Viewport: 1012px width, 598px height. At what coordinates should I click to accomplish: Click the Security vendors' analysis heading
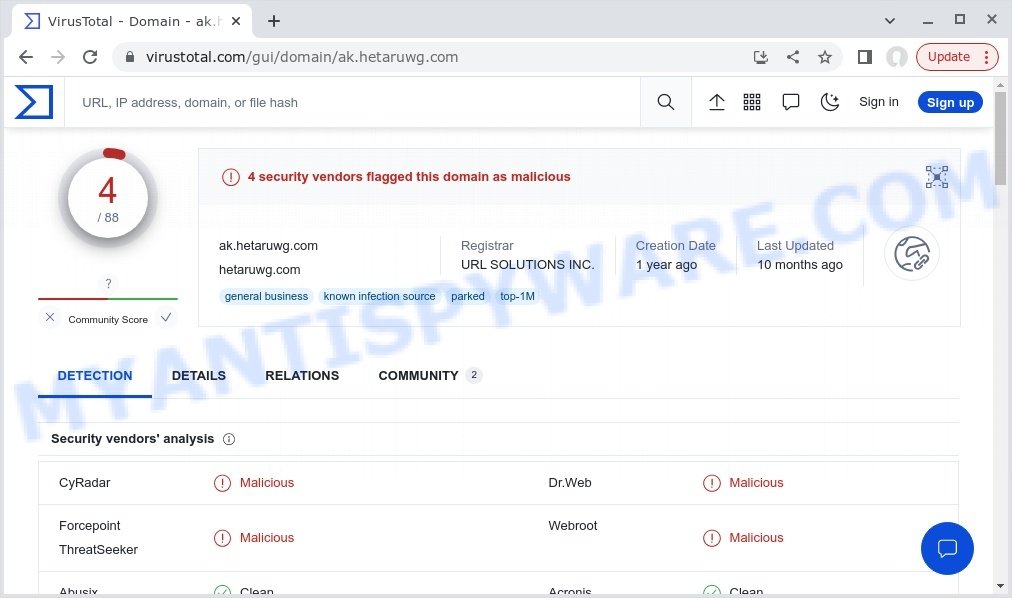132,439
